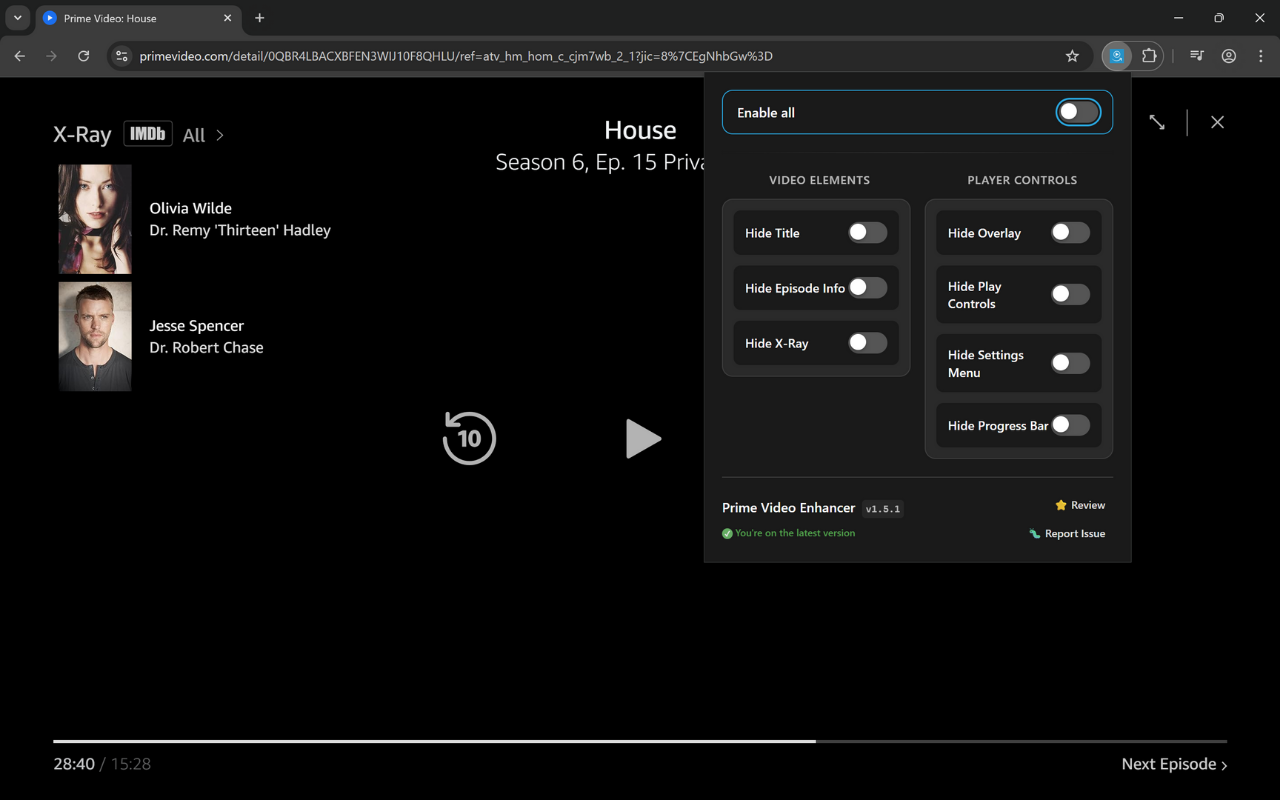
Task: Click the House title text
Action: pos(640,130)
